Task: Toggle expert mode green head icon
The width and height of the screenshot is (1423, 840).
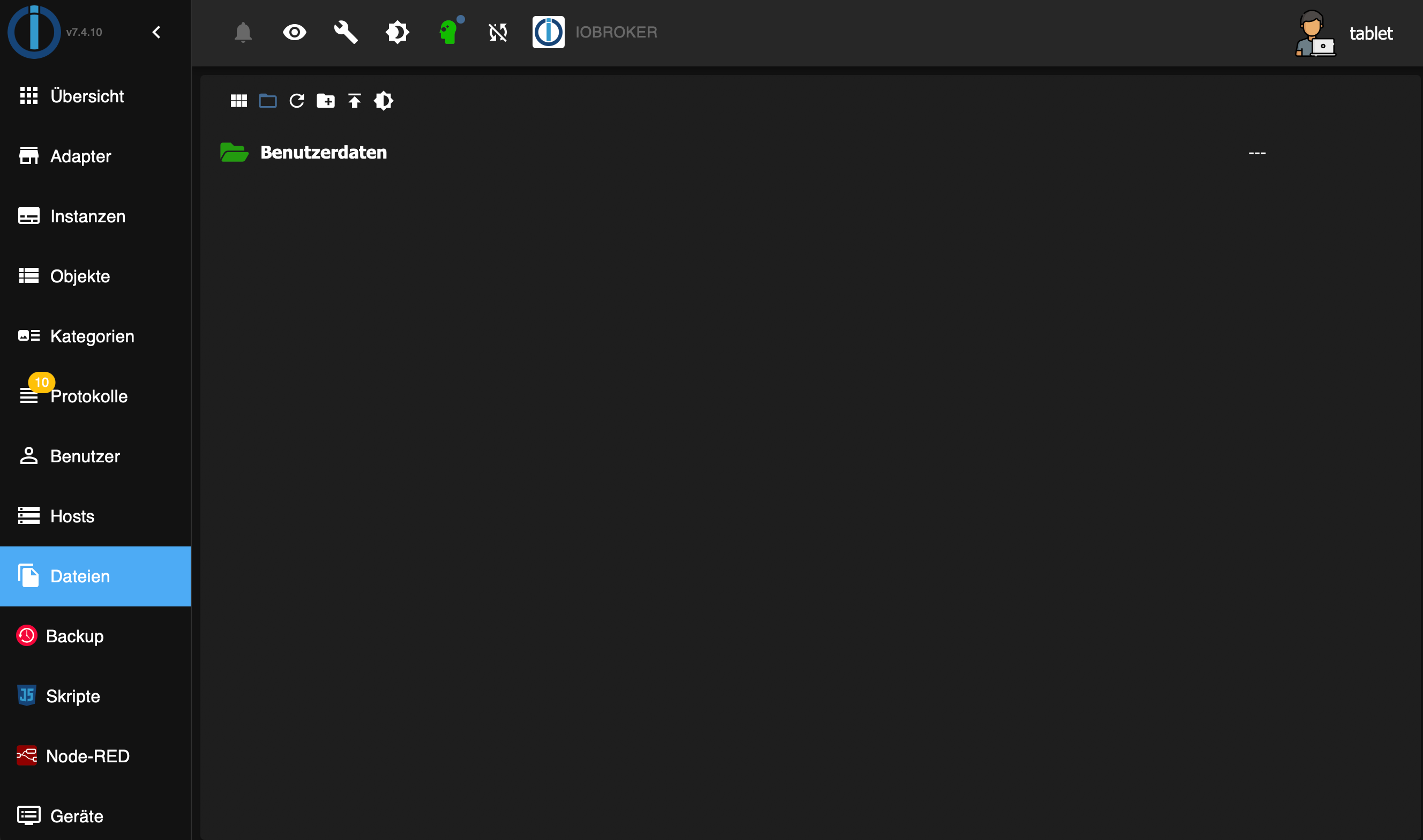Action: click(x=448, y=32)
